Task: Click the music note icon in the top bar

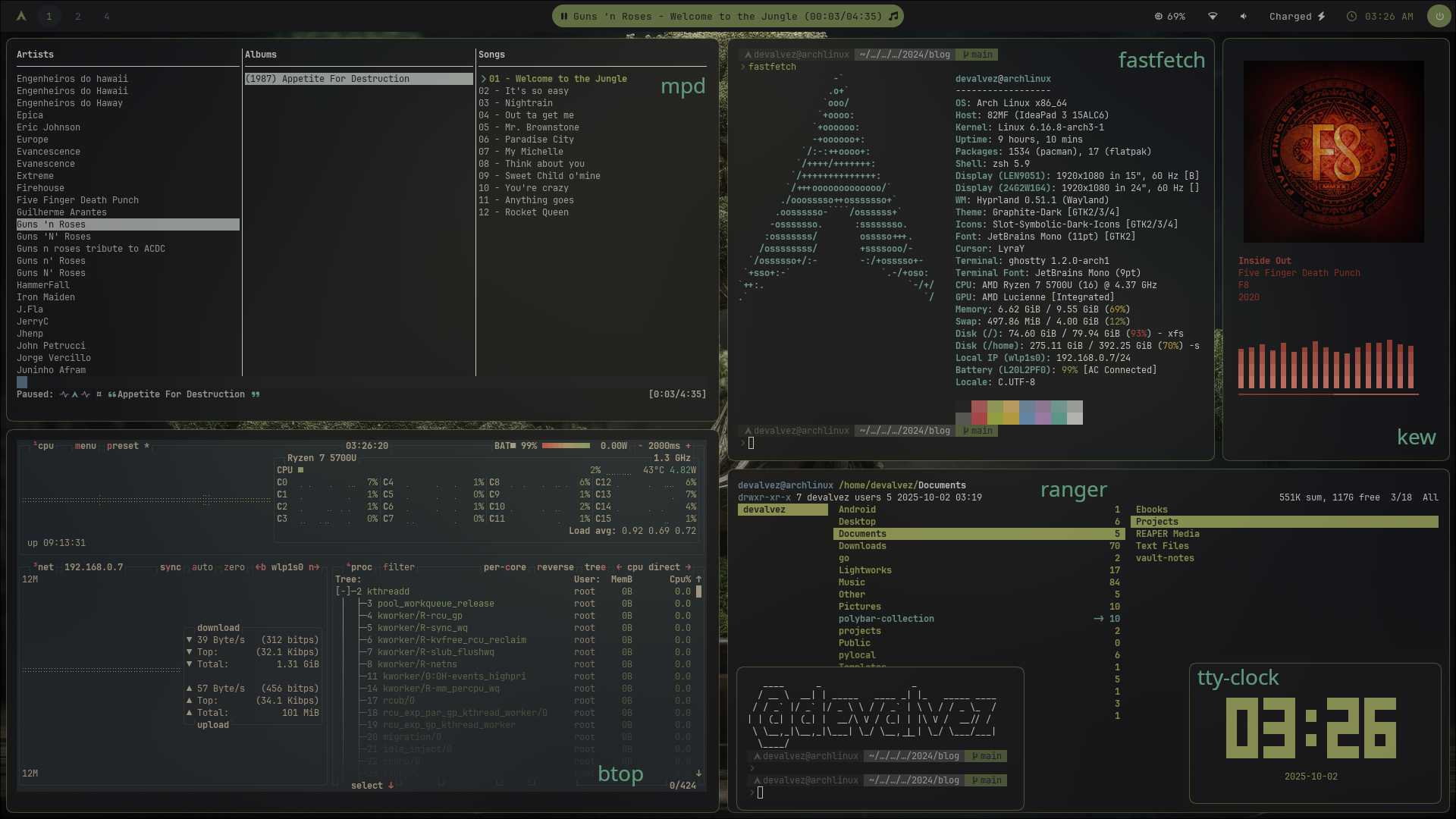Action: click(893, 17)
